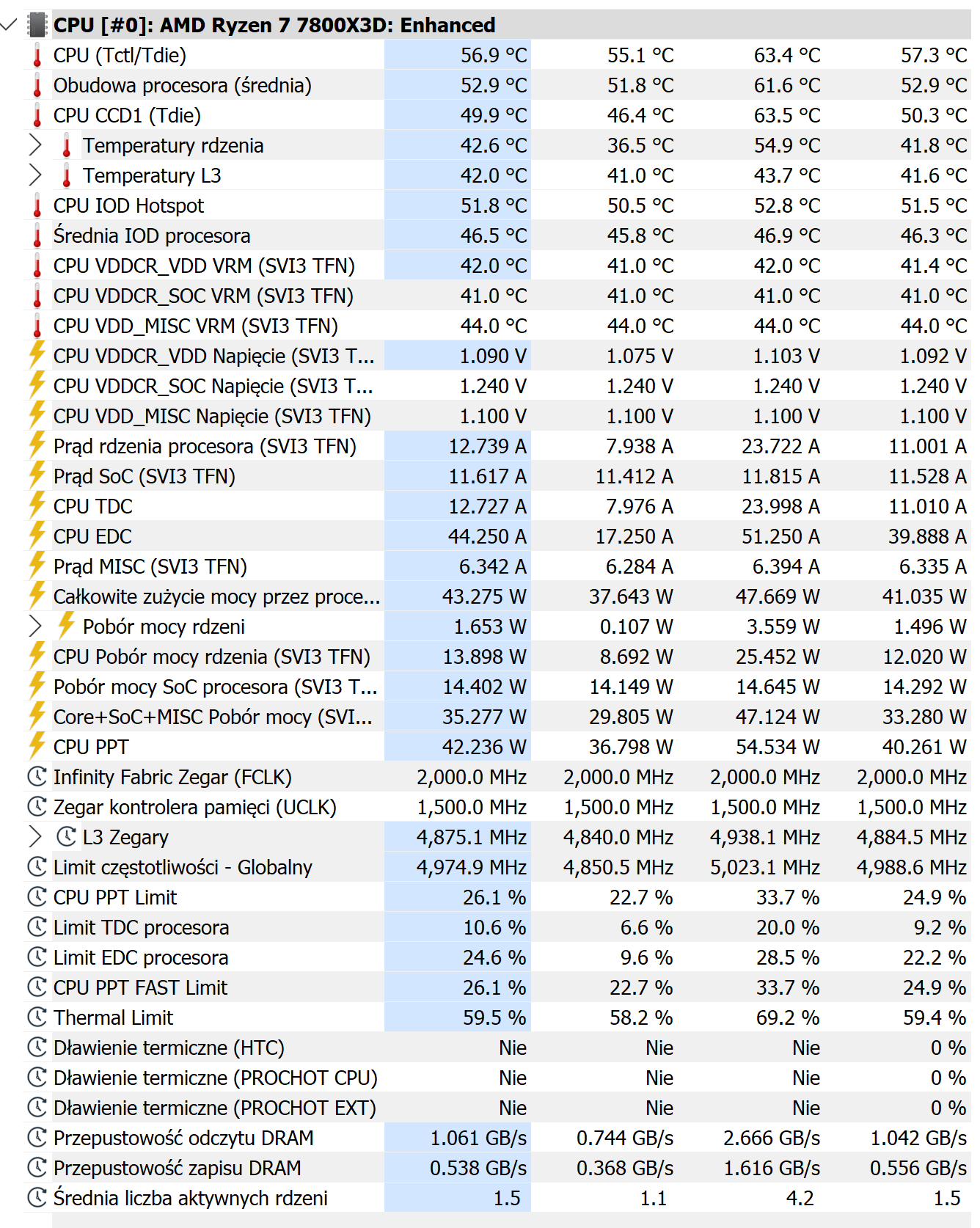Click lightning icon of CPU TDC
This screenshot has width=980, height=1228.
(x=37, y=505)
